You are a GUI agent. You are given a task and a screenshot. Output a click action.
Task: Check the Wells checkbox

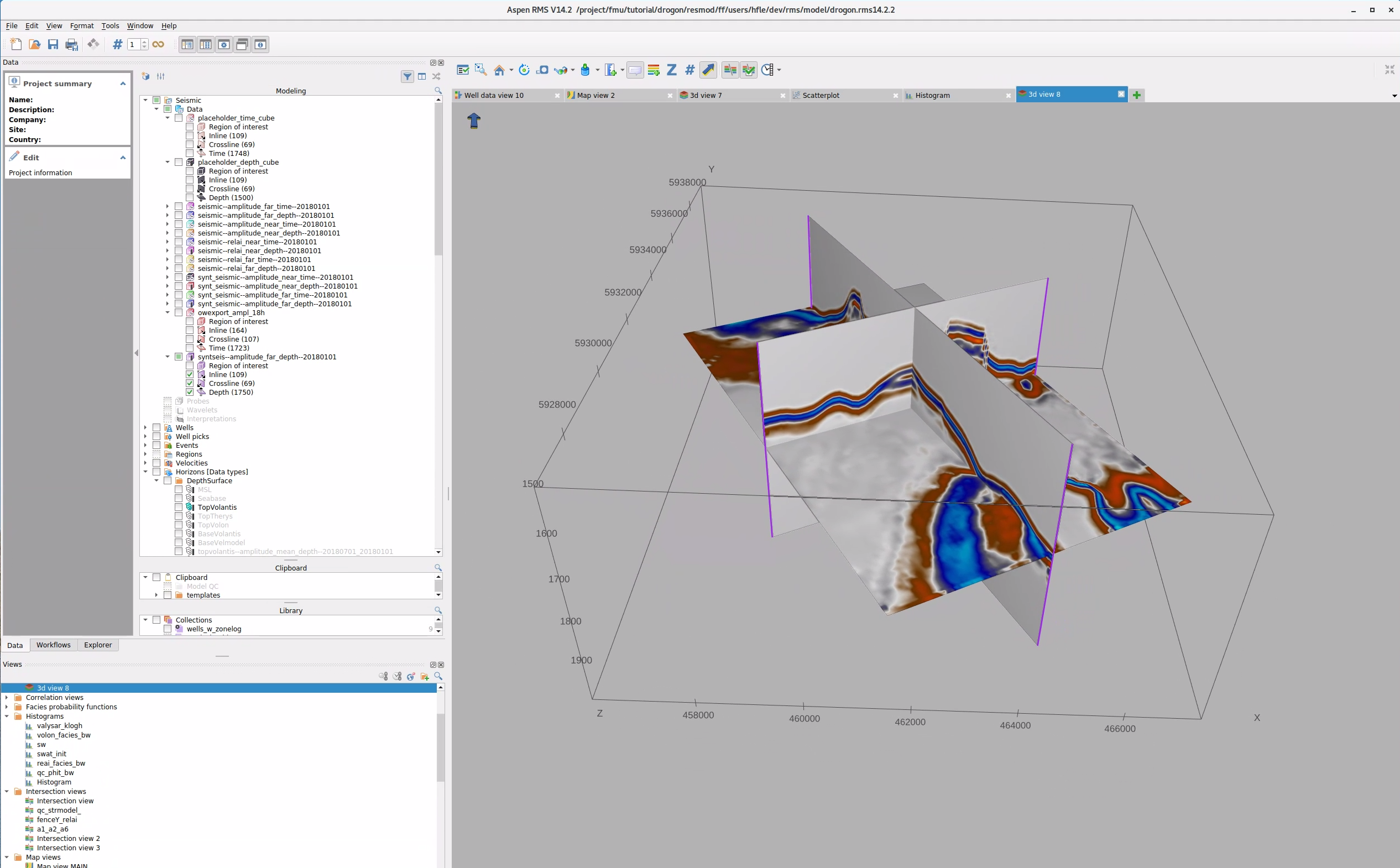click(x=156, y=428)
